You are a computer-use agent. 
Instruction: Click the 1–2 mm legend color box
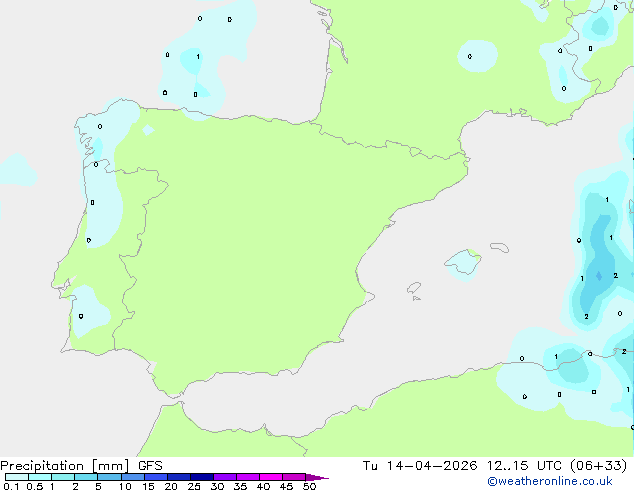[x=63, y=477]
